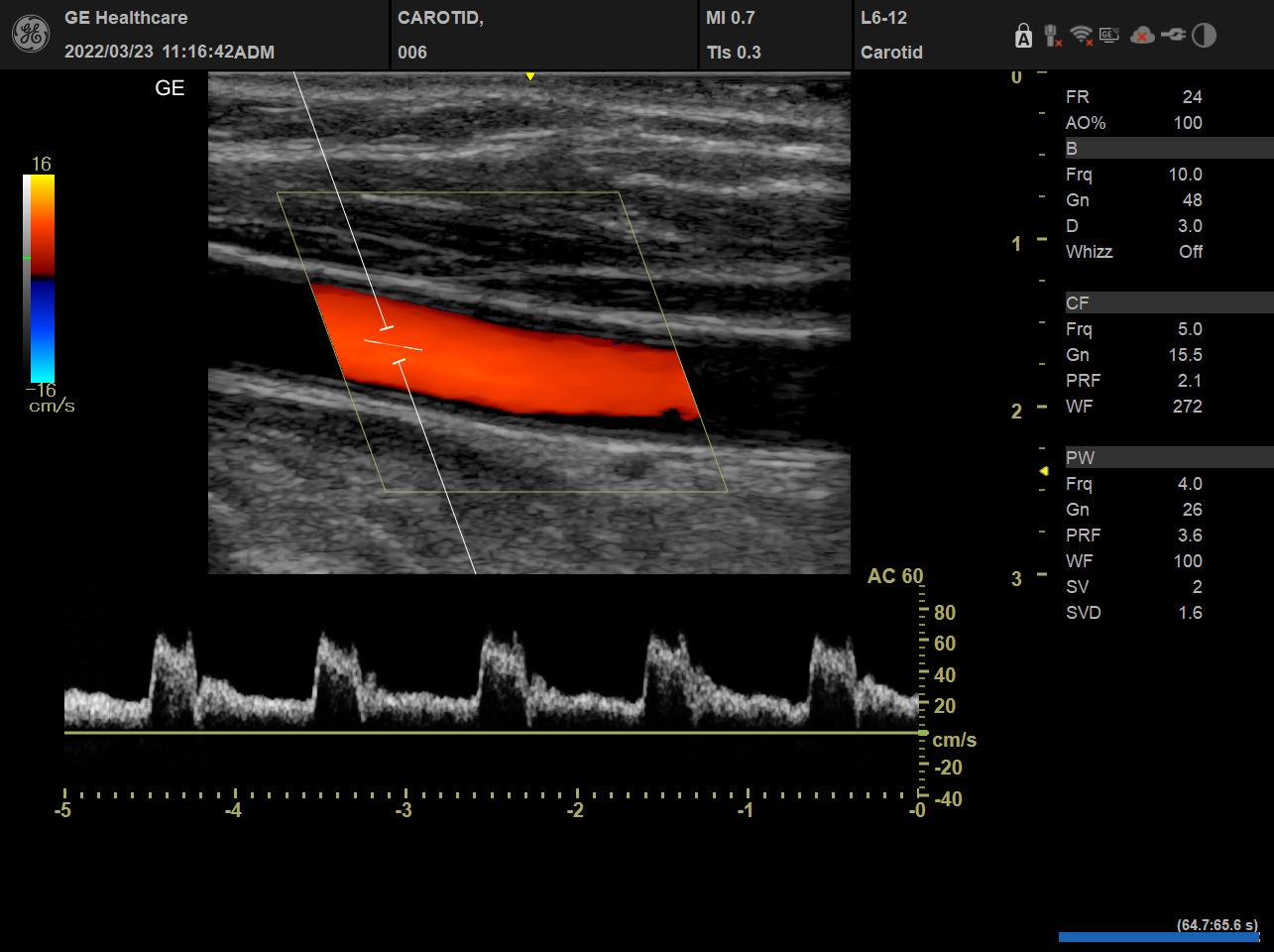Click the cine loop progress bar
The width and height of the screenshot is (1274, 952).
tap(1158, 936)
